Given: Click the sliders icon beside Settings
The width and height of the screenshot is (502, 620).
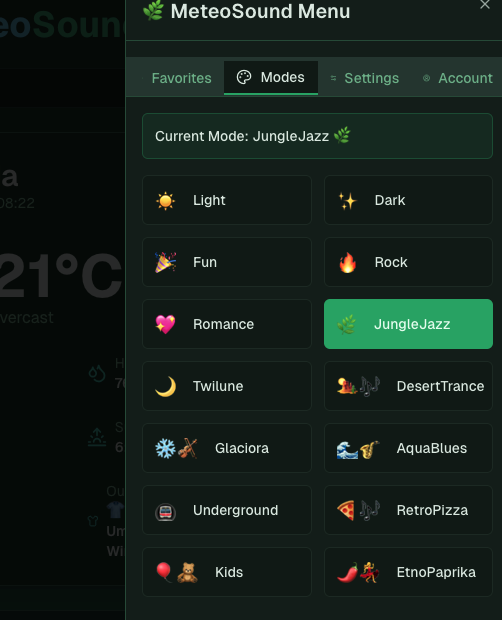Looking at the screenshot, I should coord(333,78).
